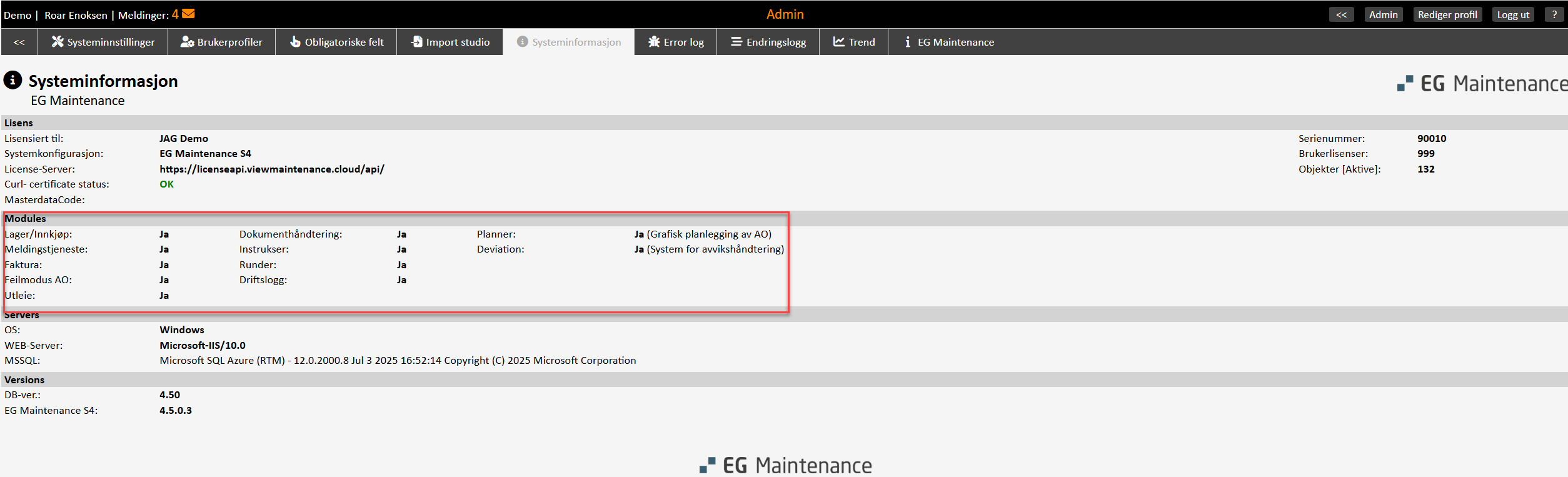Click the Import studio file icon
The image size is (1568, 477).
416,42
